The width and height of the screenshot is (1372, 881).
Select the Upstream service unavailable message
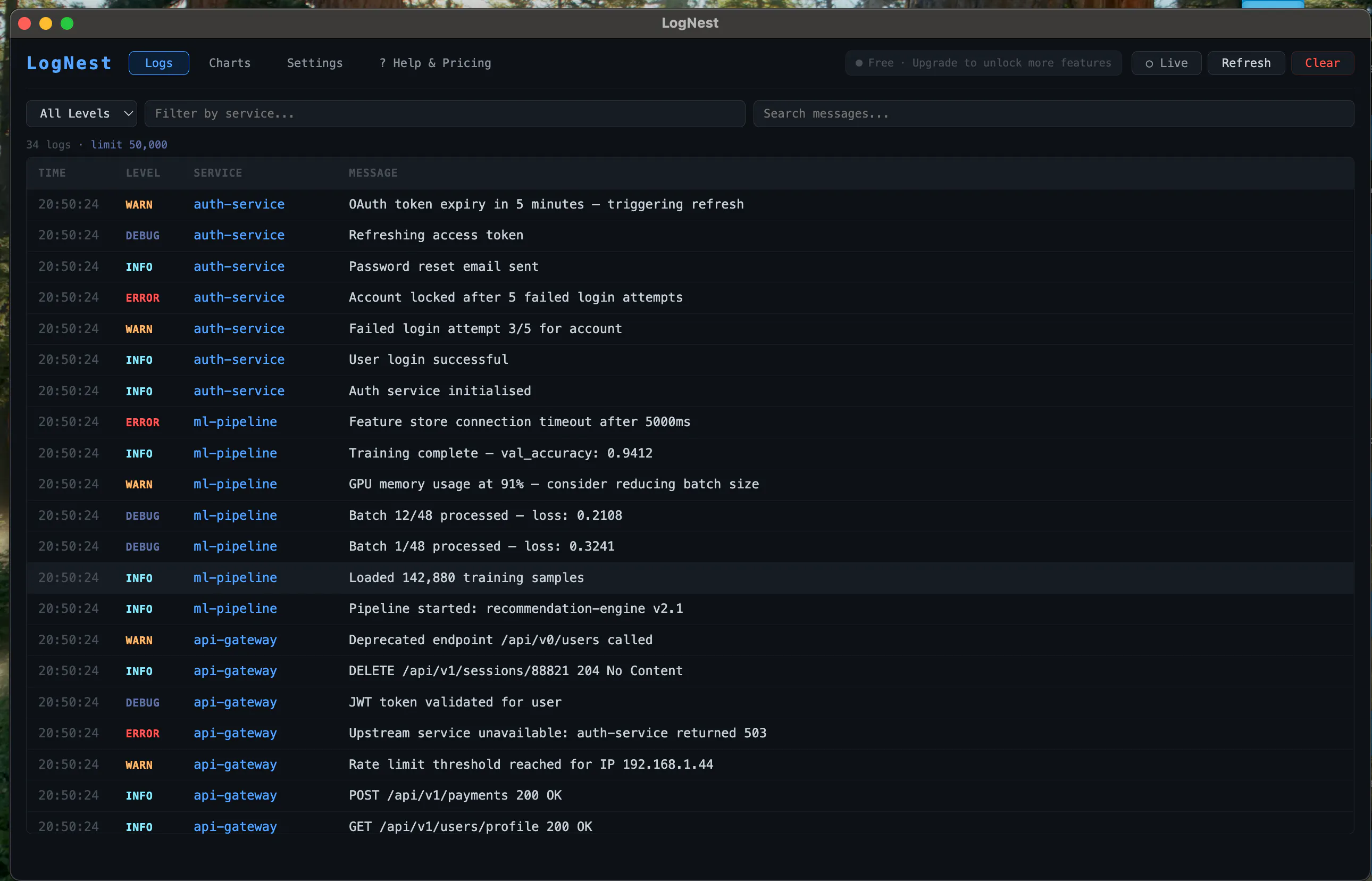tap(557, 734)
